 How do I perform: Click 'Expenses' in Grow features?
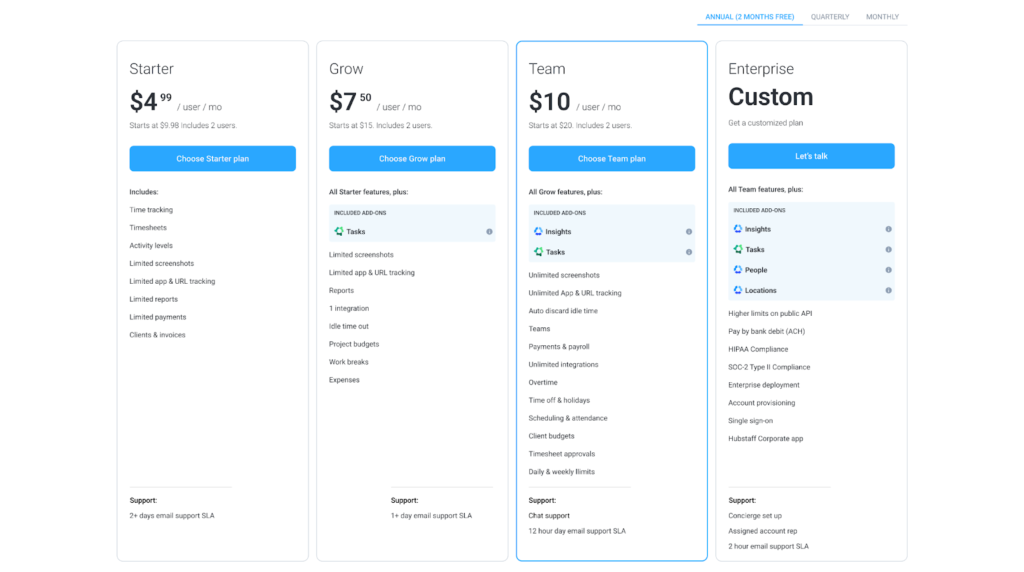[x=344, y=380]
